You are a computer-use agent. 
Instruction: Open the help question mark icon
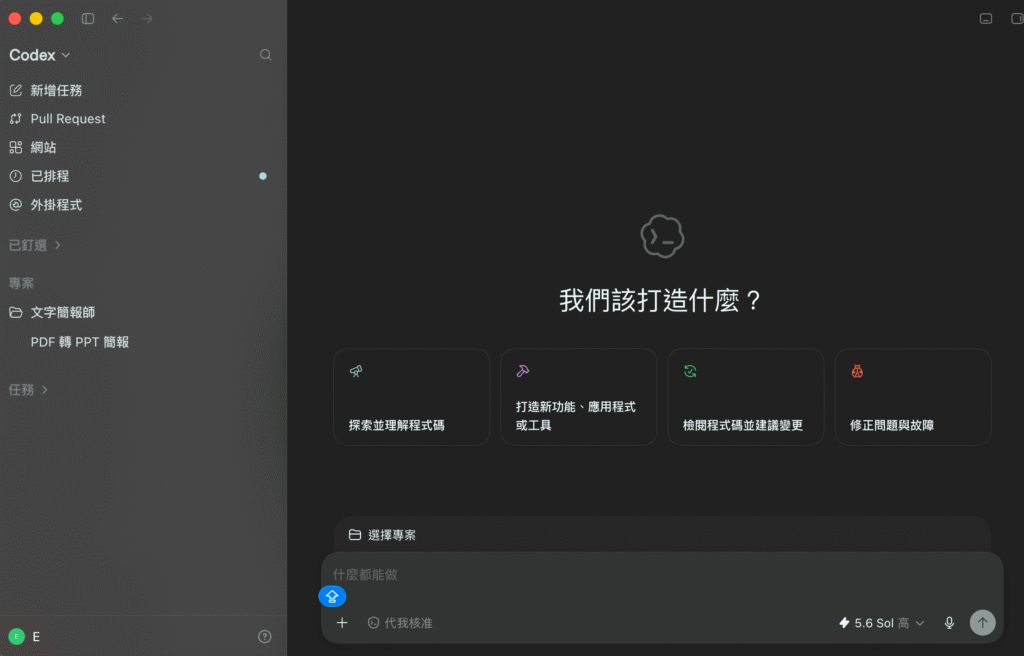264,636
